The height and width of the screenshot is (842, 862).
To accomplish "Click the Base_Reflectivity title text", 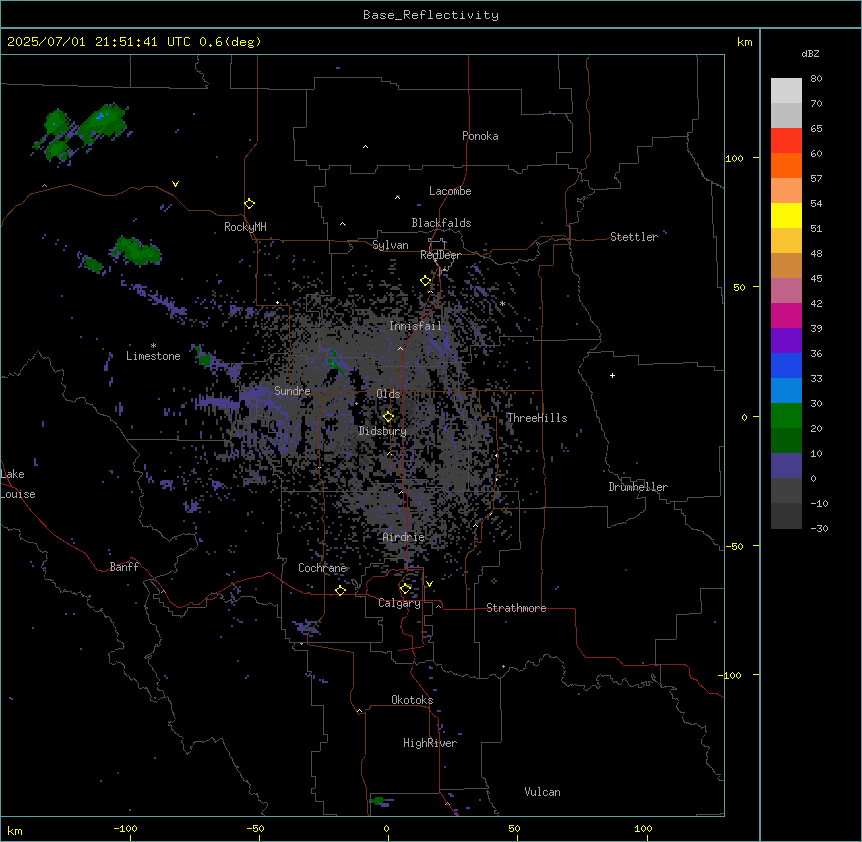I will (431, 15).
